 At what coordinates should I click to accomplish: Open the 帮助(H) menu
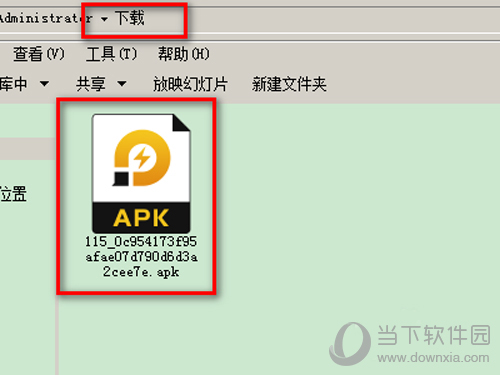[184, 54]
